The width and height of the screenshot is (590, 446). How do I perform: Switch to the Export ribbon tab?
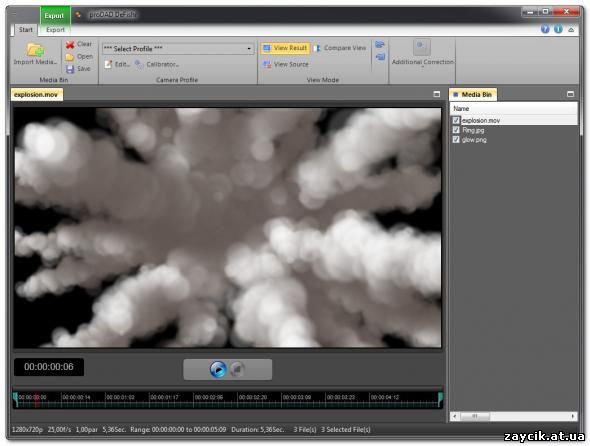tap(55, 30)
